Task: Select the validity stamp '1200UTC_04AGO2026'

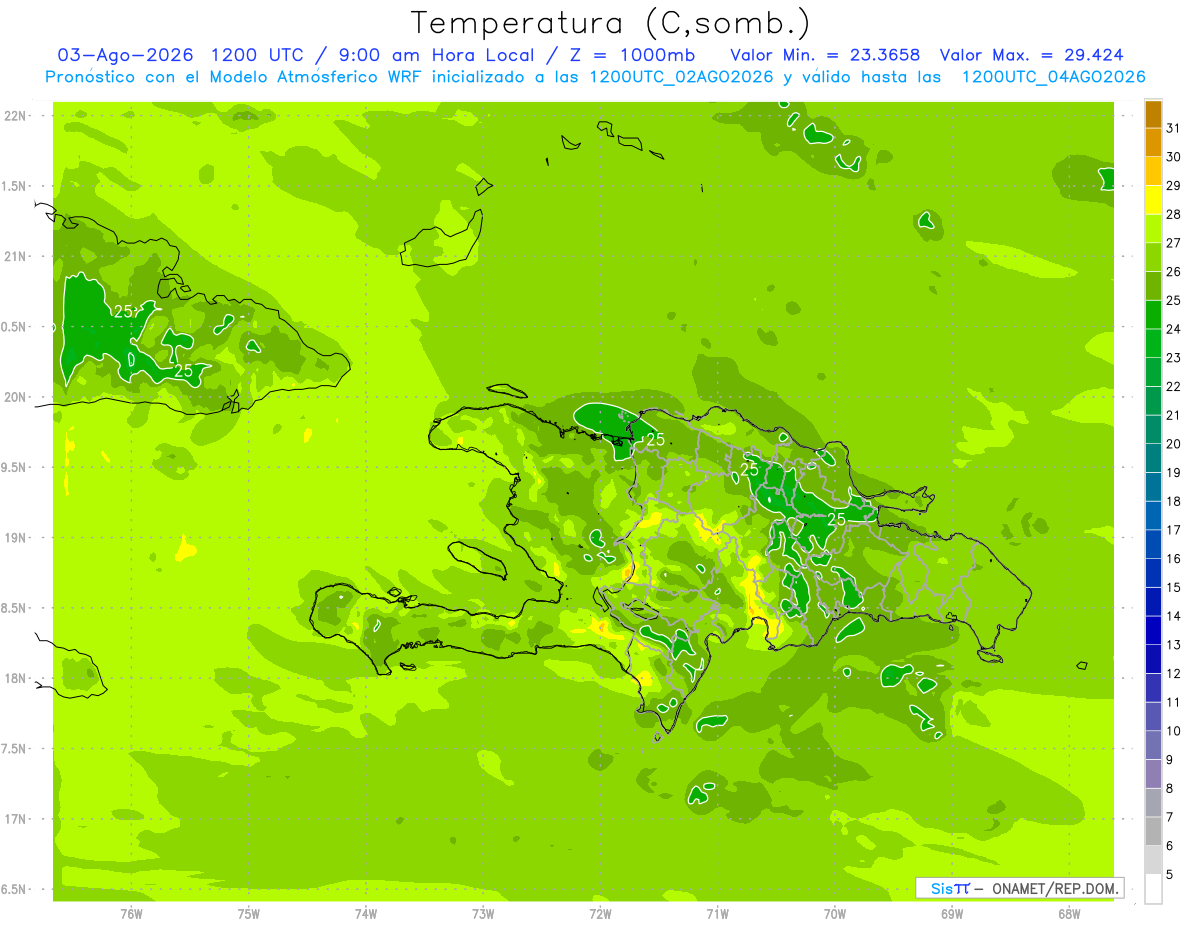Action: point(1053,77)
